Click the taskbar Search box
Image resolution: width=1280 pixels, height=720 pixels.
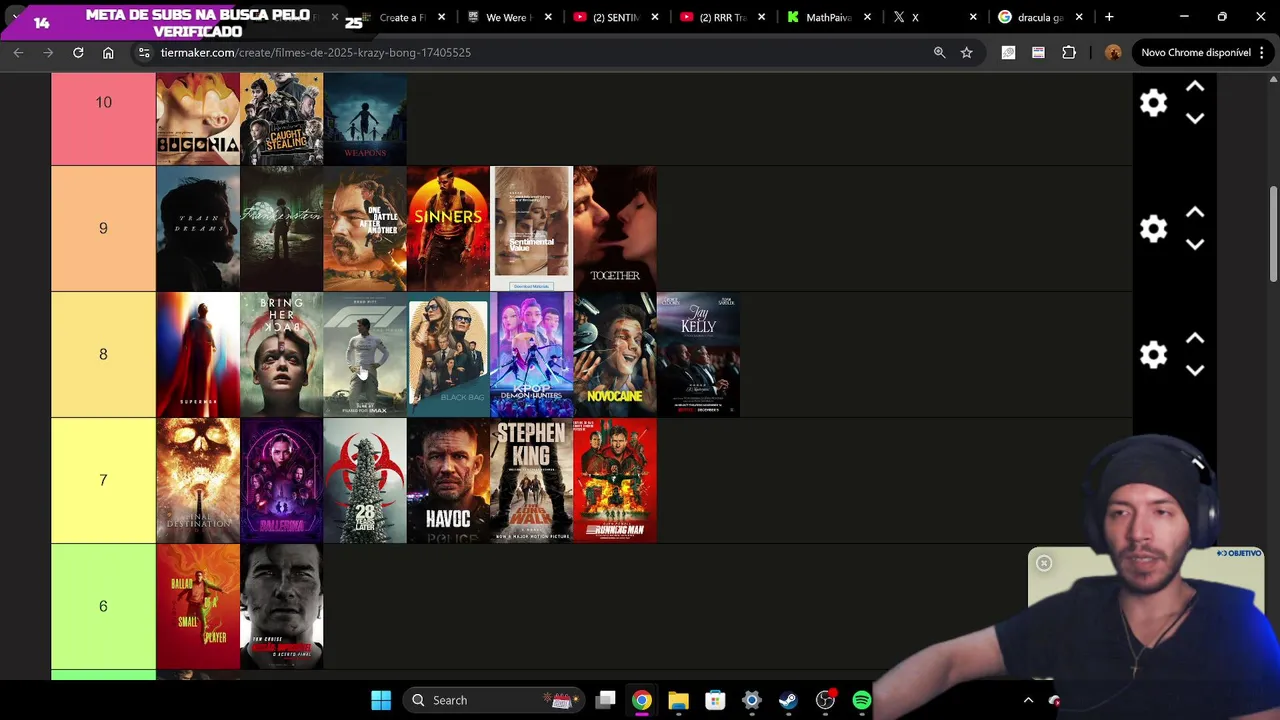point(493,700)
